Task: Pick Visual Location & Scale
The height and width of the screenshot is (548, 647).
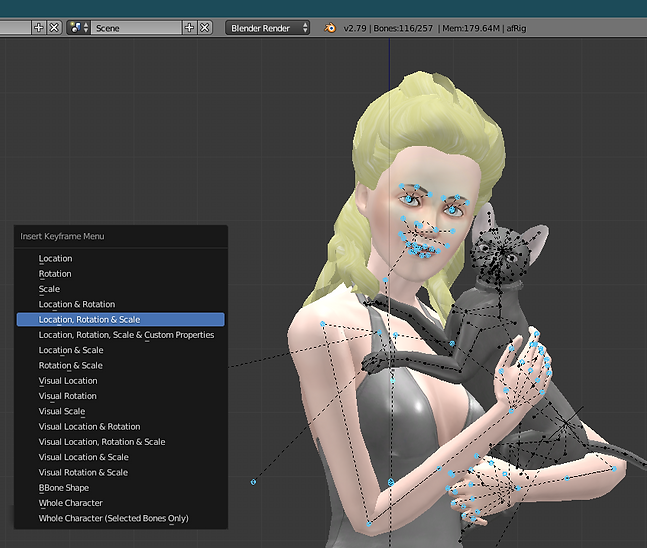Action: click(x=120, y=457)
